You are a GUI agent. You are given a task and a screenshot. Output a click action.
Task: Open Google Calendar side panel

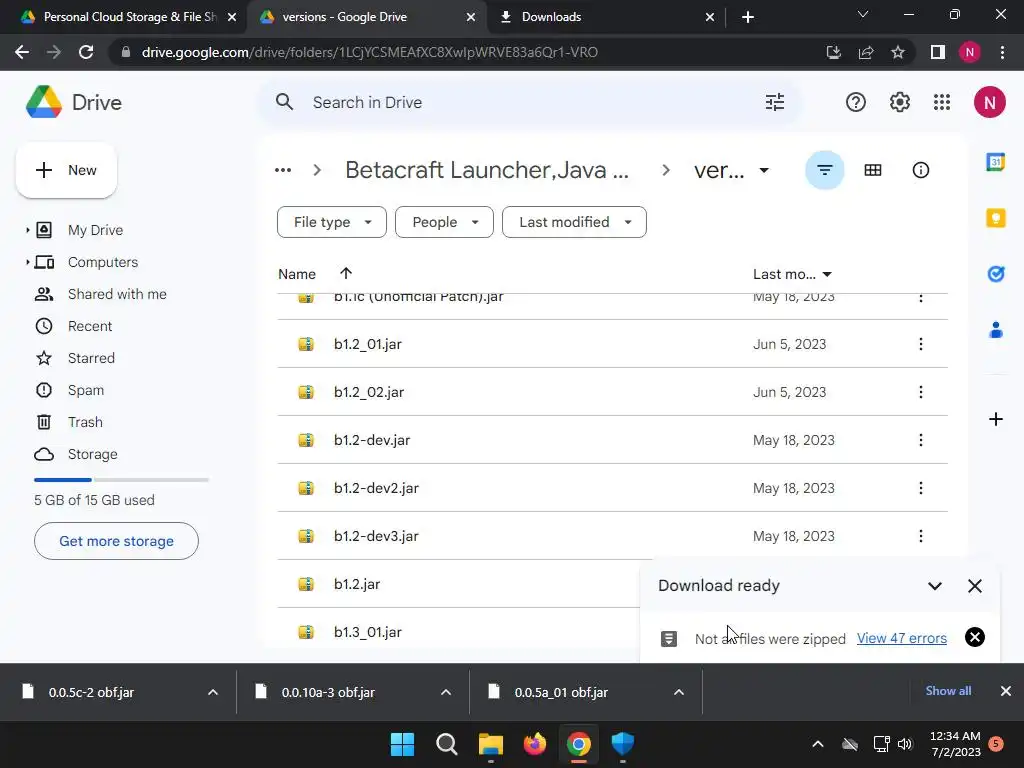pyautogui.click(x=995, y=161)
